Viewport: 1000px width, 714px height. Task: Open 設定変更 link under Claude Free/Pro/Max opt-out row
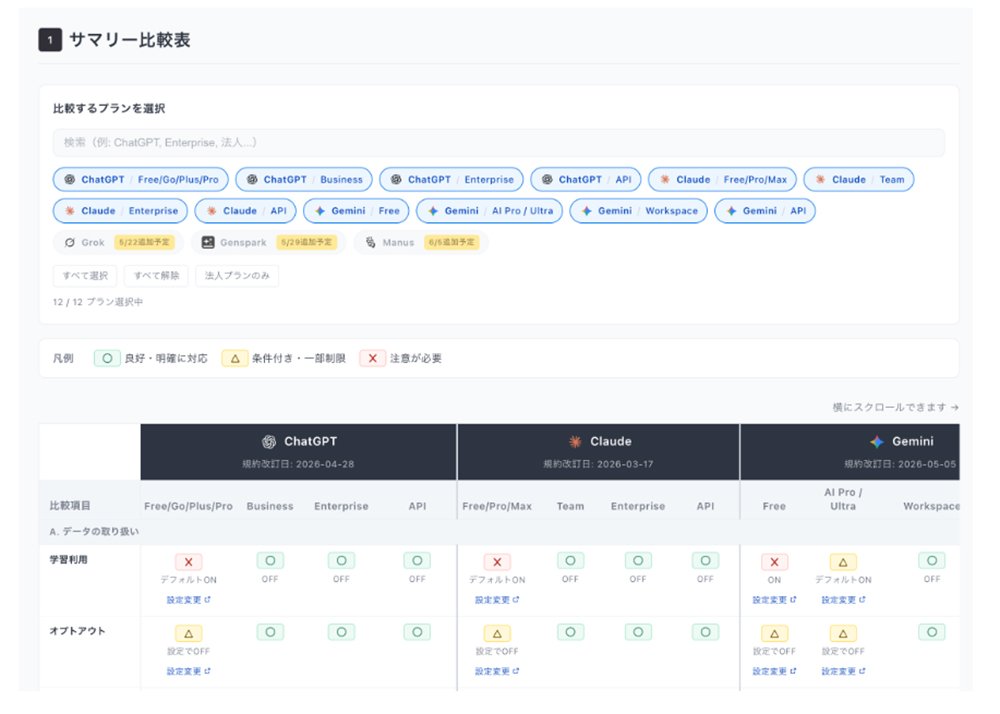pos(497,671)
